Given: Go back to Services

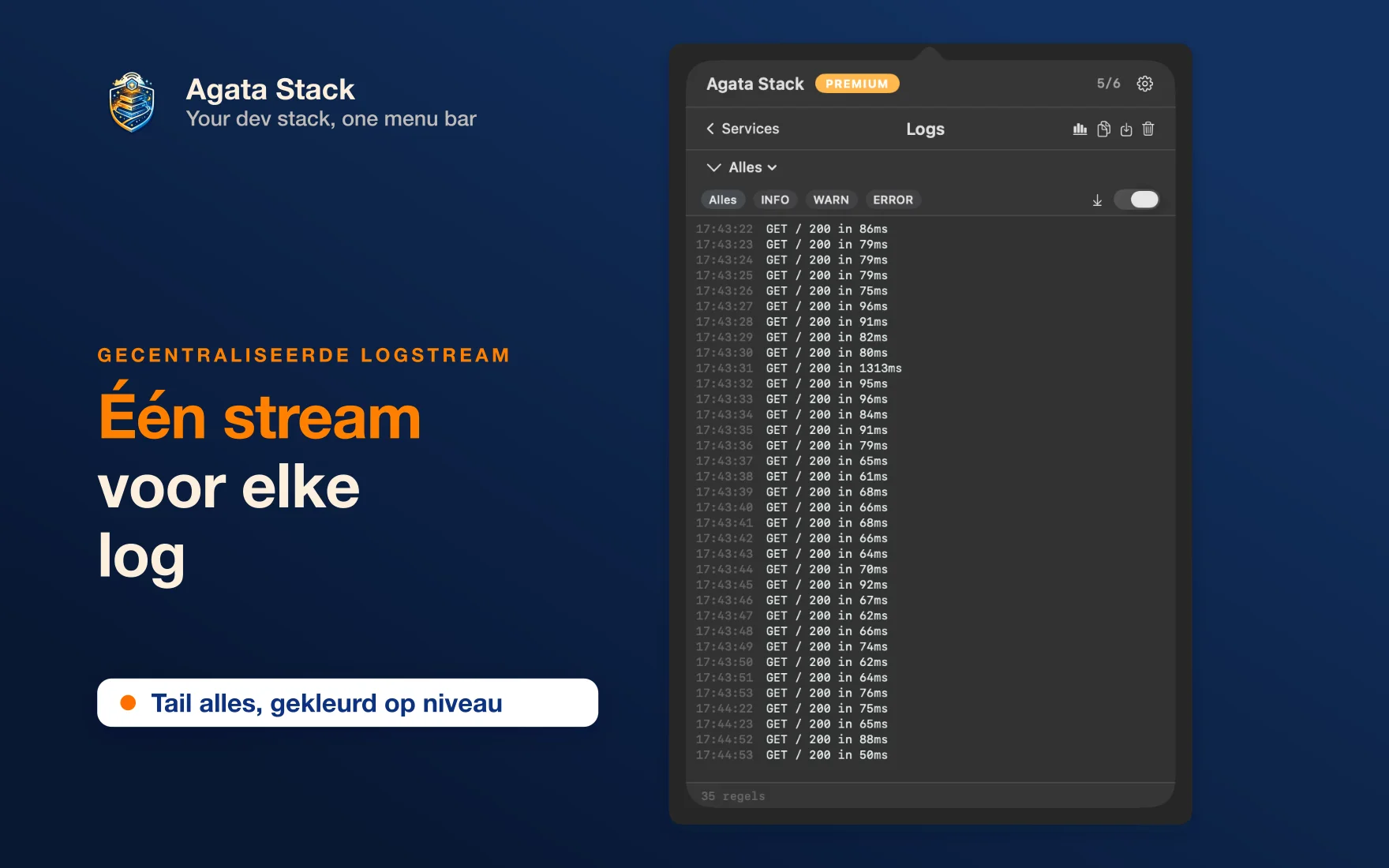Looking at the screenshot, I should [x=743, y=129].
